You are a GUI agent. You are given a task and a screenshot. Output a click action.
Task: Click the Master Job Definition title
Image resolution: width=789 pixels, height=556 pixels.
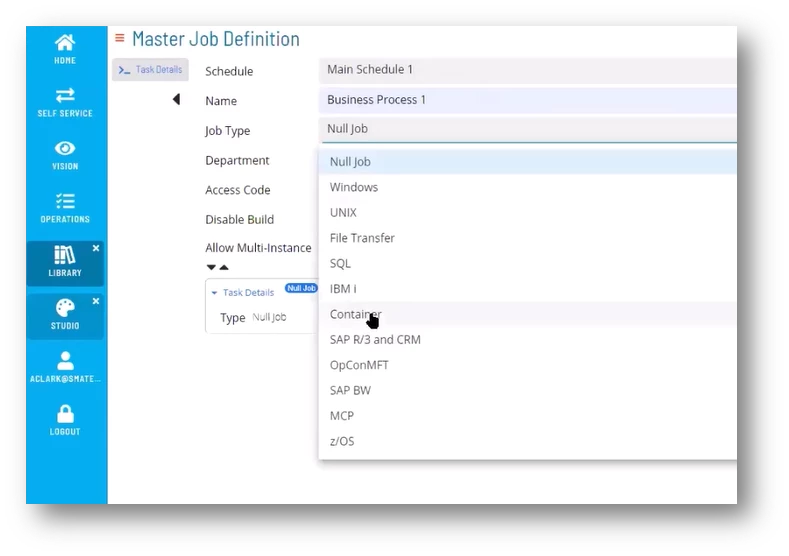pos(216,39)
